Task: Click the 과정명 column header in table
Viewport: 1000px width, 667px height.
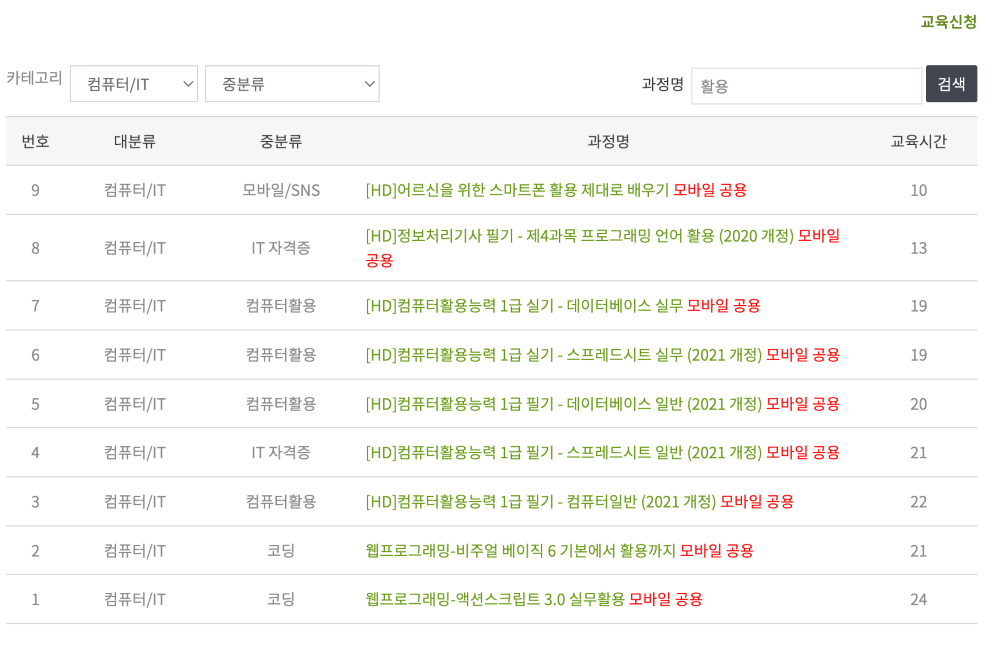Action: (x=608, y=142)
